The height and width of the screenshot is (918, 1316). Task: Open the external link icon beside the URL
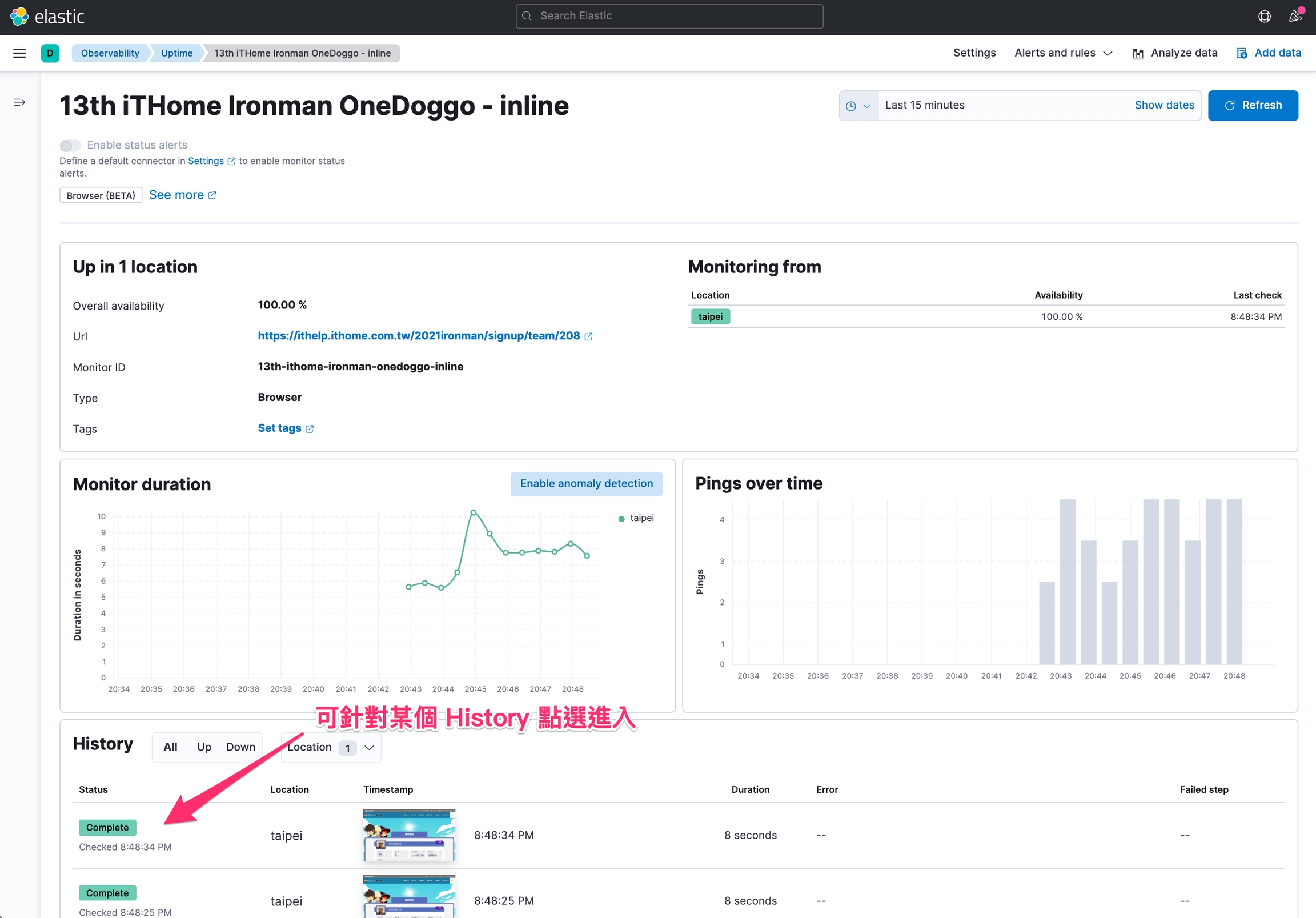pyautogui.click(x=589, y=336)
